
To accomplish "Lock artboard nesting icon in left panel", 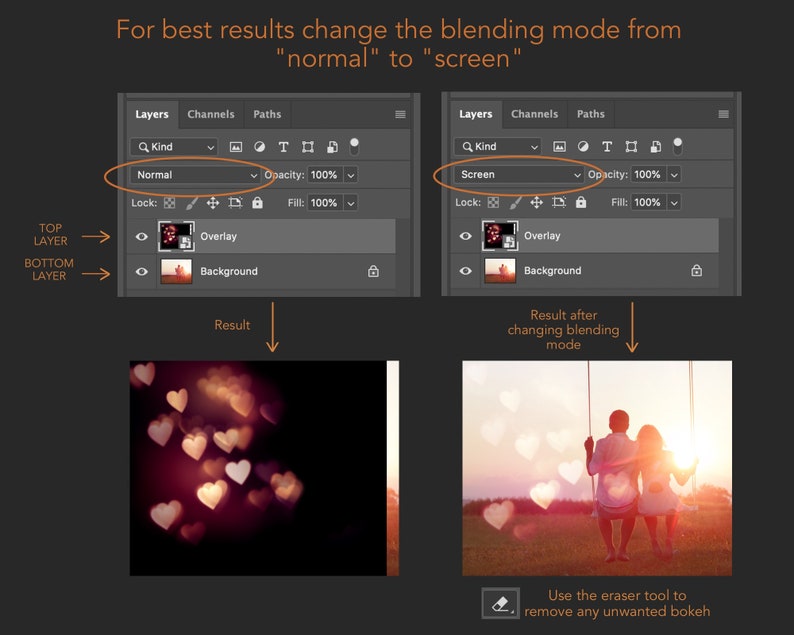I will click(235, 203).
